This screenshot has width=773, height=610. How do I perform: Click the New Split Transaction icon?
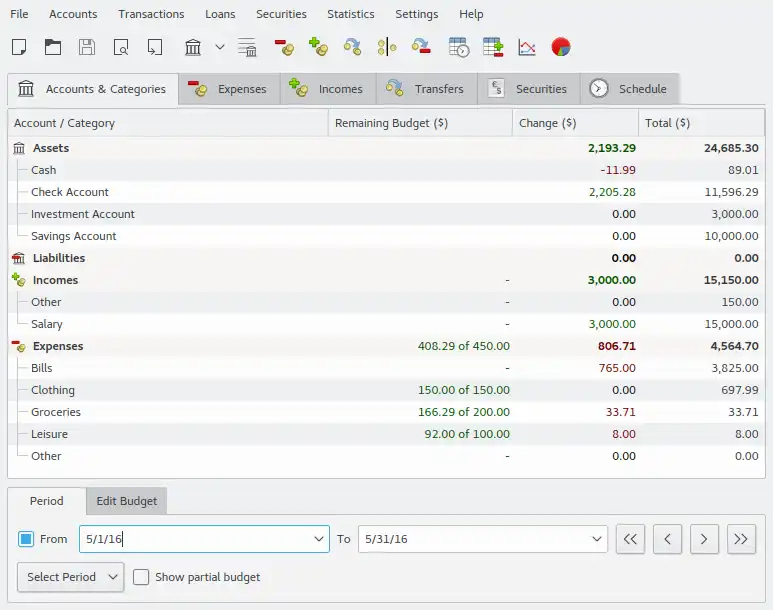click(x=387, y=47)
